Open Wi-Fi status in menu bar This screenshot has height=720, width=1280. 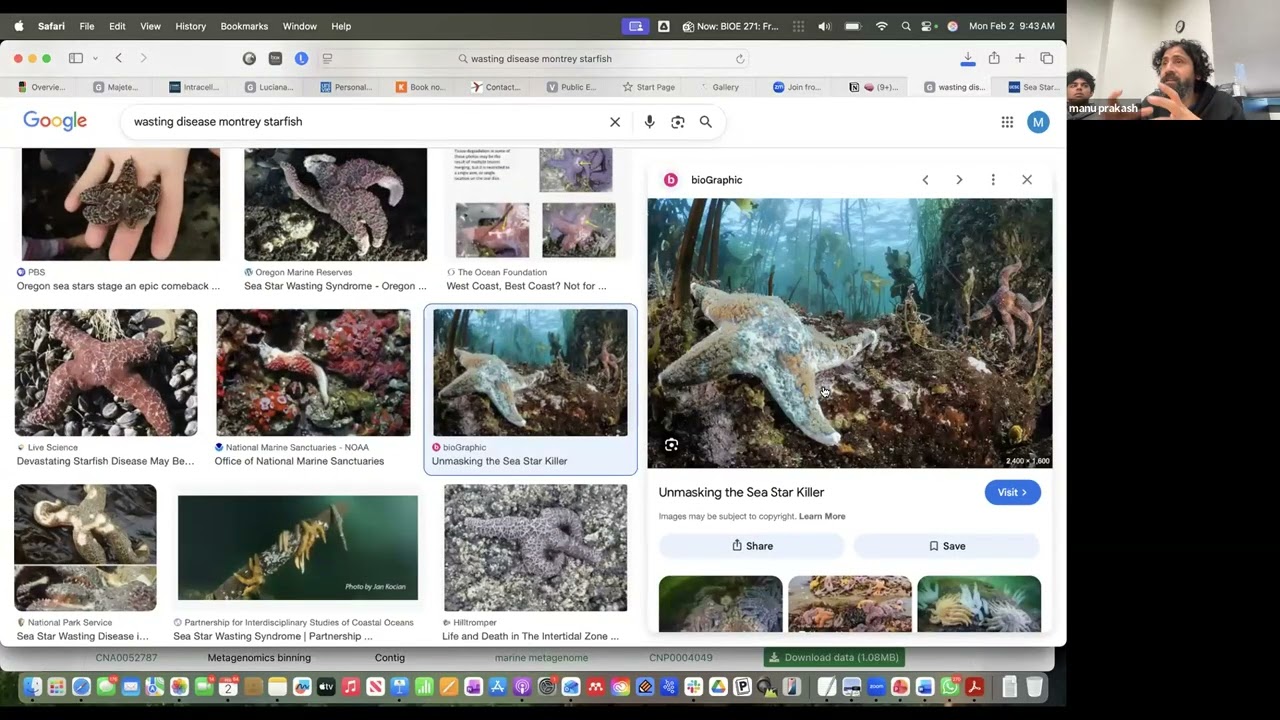click(881, 26)
